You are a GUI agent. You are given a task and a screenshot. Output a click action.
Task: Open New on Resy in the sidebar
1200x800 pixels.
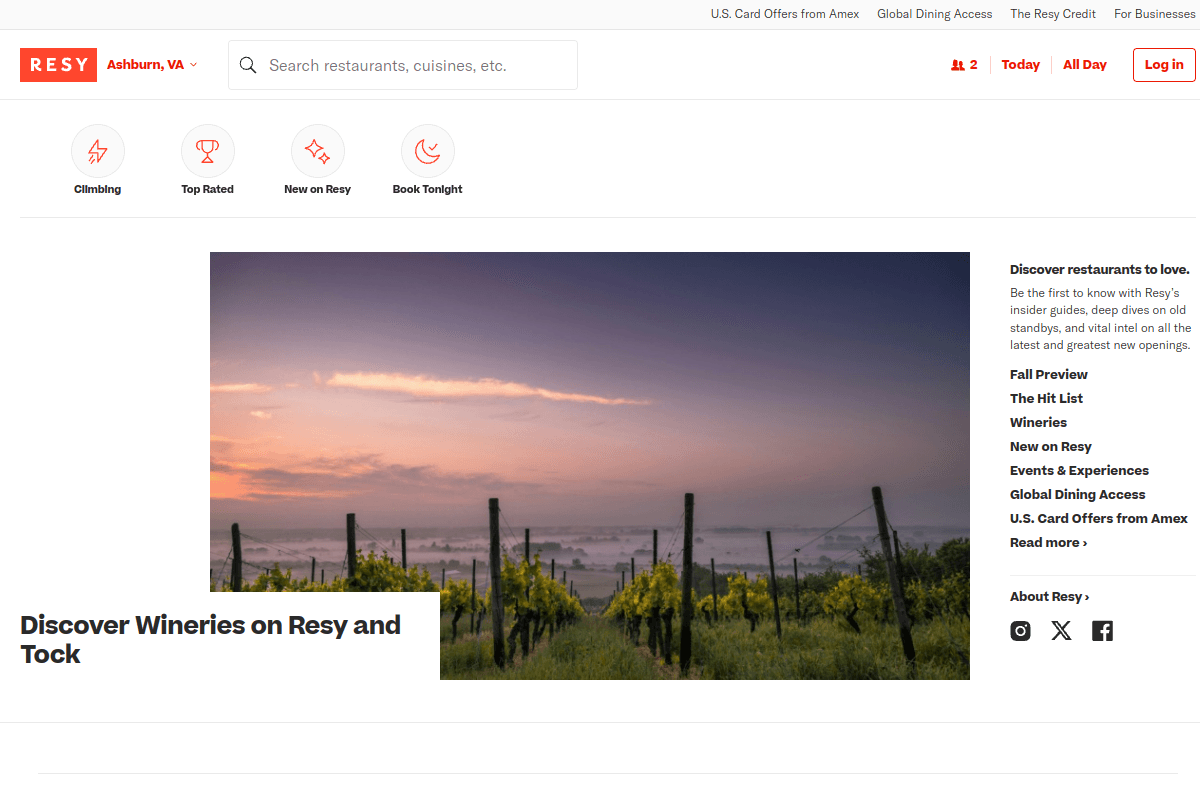coord(1051,446)
